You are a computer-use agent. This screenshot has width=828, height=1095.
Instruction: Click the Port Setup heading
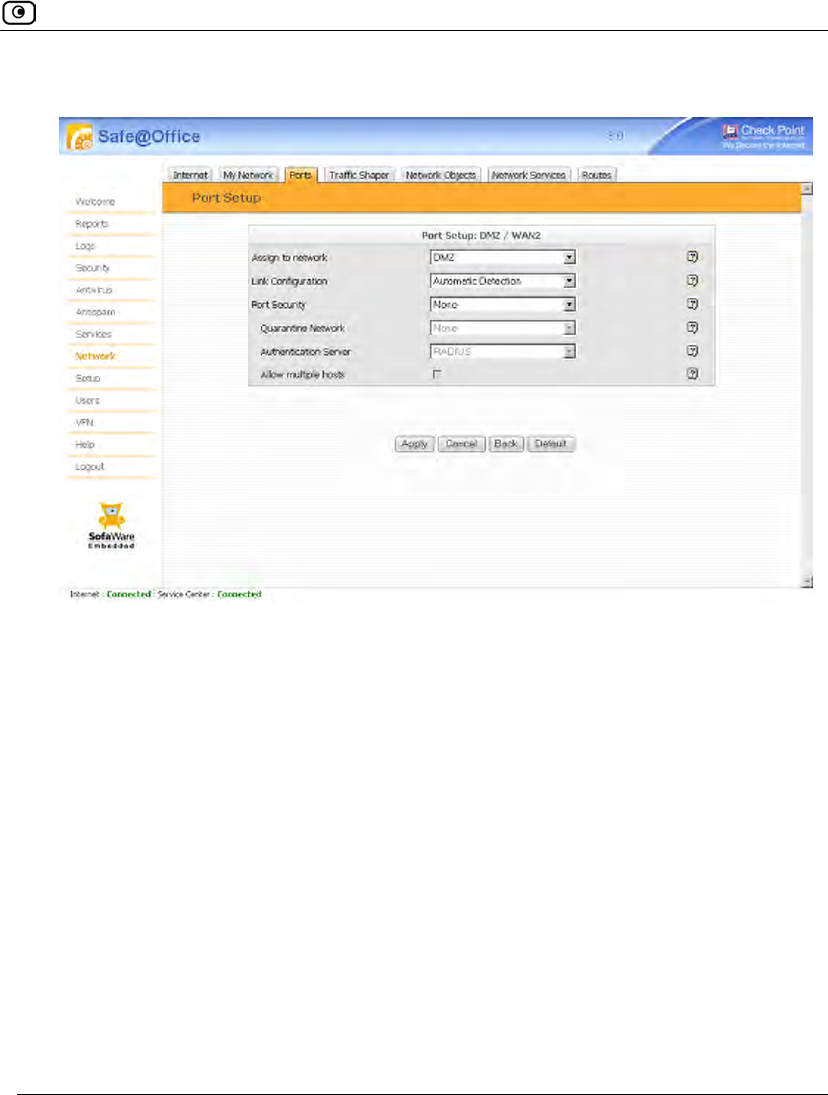226,198
